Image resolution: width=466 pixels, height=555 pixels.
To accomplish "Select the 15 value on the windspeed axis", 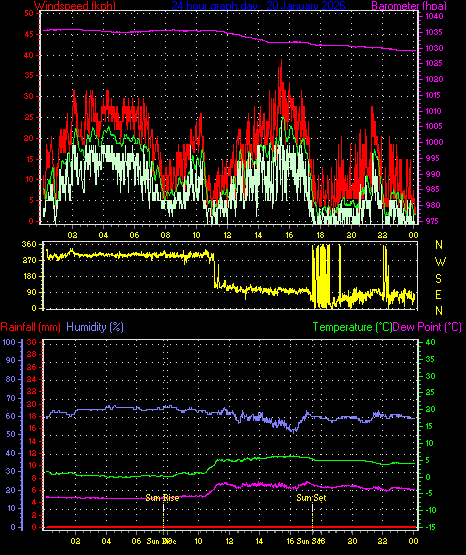I will 29,159.
